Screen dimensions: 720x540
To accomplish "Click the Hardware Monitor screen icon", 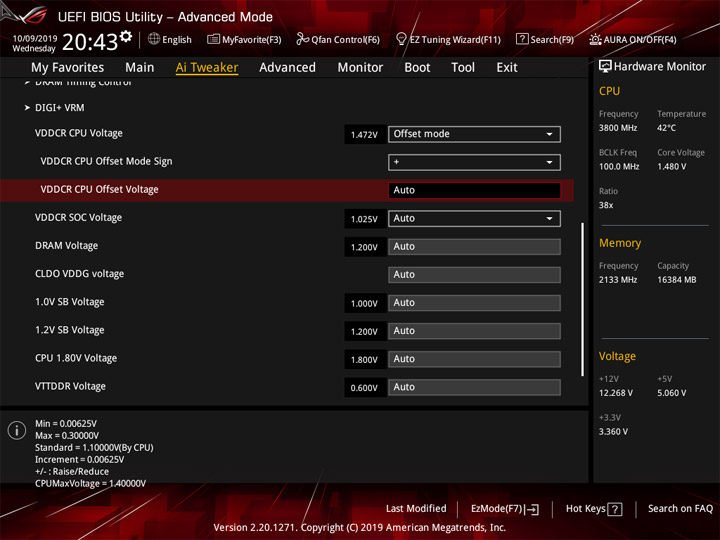I will click(605, 66).
